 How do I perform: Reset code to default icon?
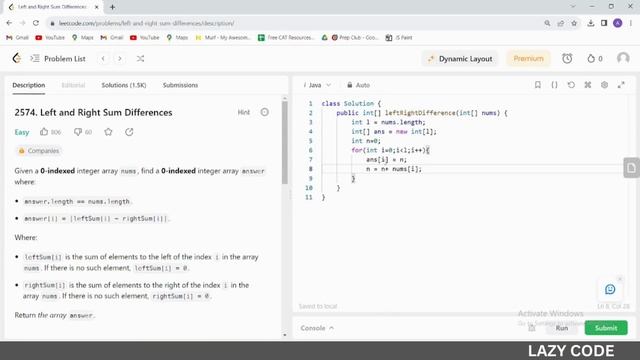[571, 84]
